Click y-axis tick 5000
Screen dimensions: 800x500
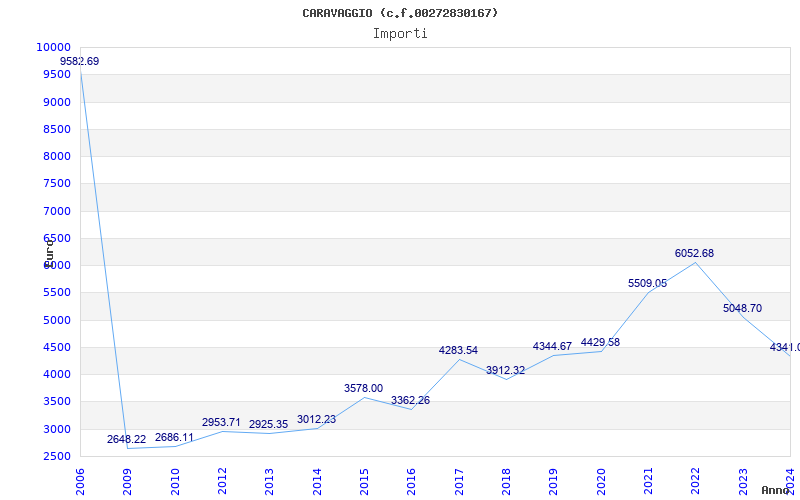click(x=57, y=320)
